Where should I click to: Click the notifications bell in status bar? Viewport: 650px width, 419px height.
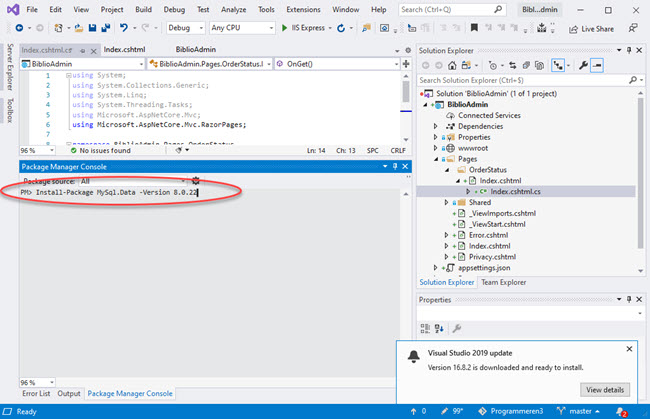pos(621,412)
